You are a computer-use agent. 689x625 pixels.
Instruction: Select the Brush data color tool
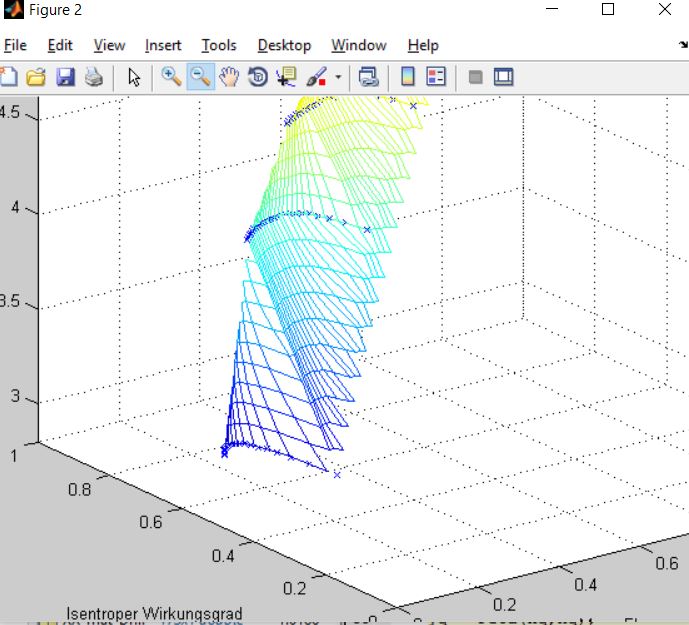(317, 77)
